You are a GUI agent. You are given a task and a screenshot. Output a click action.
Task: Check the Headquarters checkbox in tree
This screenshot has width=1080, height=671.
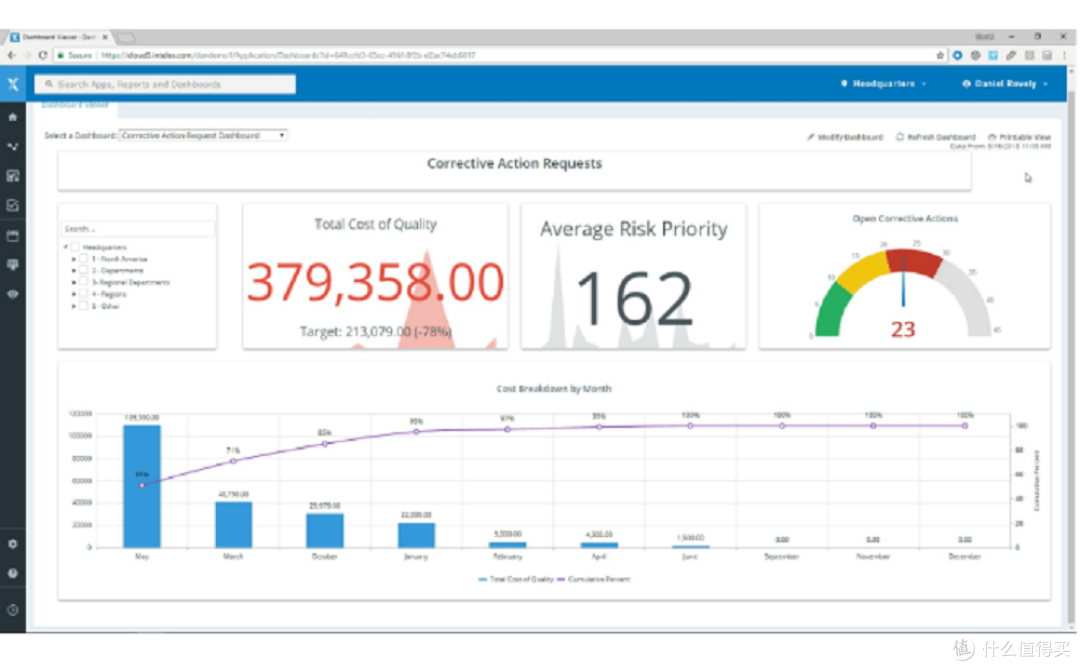click(x=76, y=247)
